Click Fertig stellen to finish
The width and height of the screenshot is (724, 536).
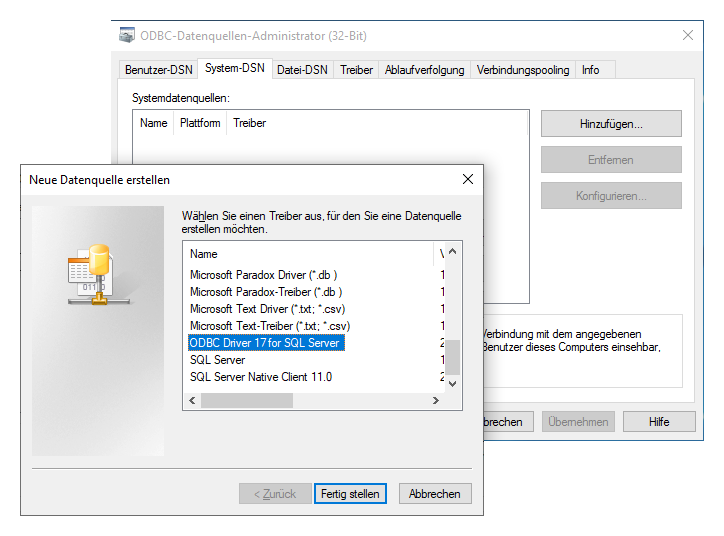(x=349, y=494)
